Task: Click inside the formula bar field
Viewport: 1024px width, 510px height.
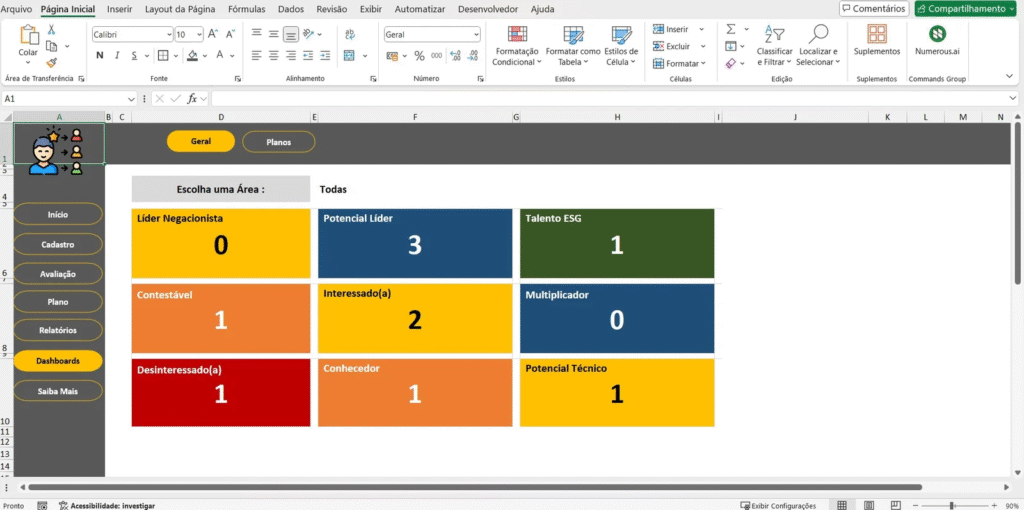Action: coord(600,99)
